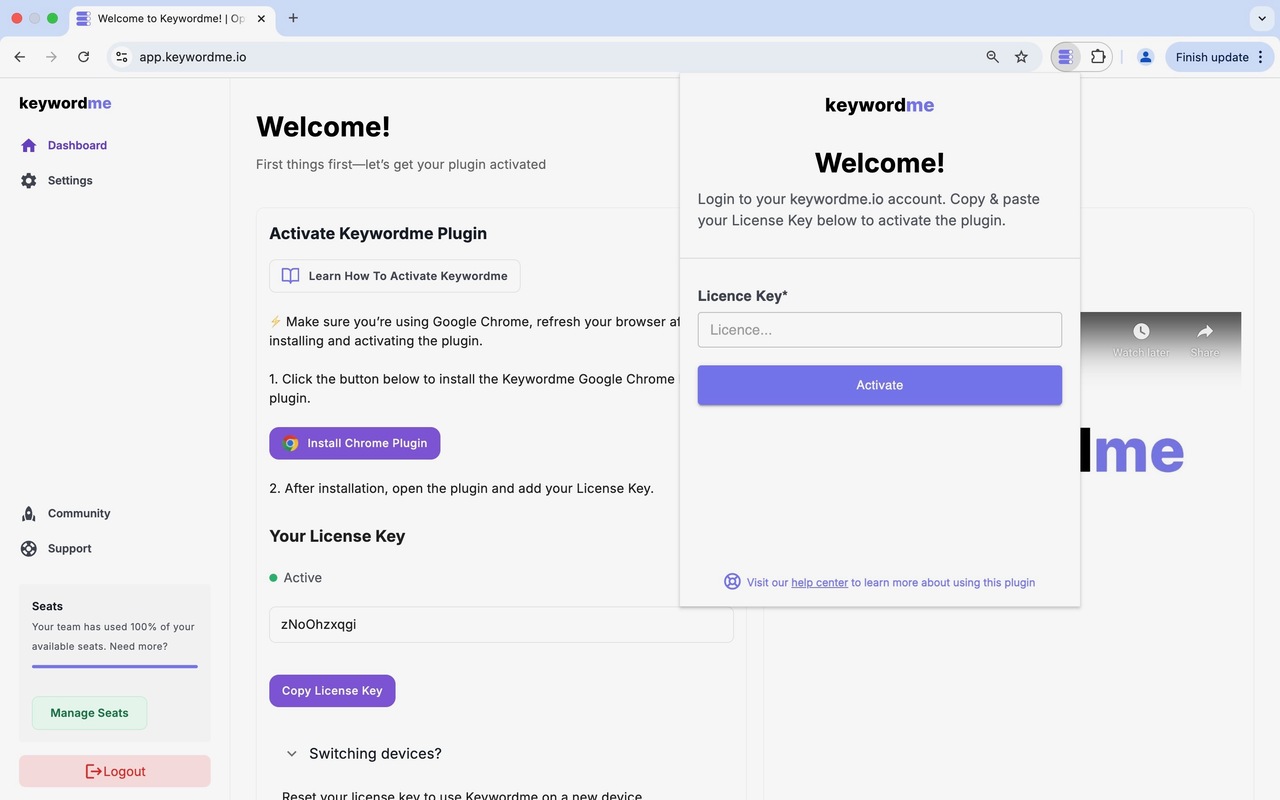
Task: Open the Community sidebar item
Action: pyautogui.click(x=78, y=514)
